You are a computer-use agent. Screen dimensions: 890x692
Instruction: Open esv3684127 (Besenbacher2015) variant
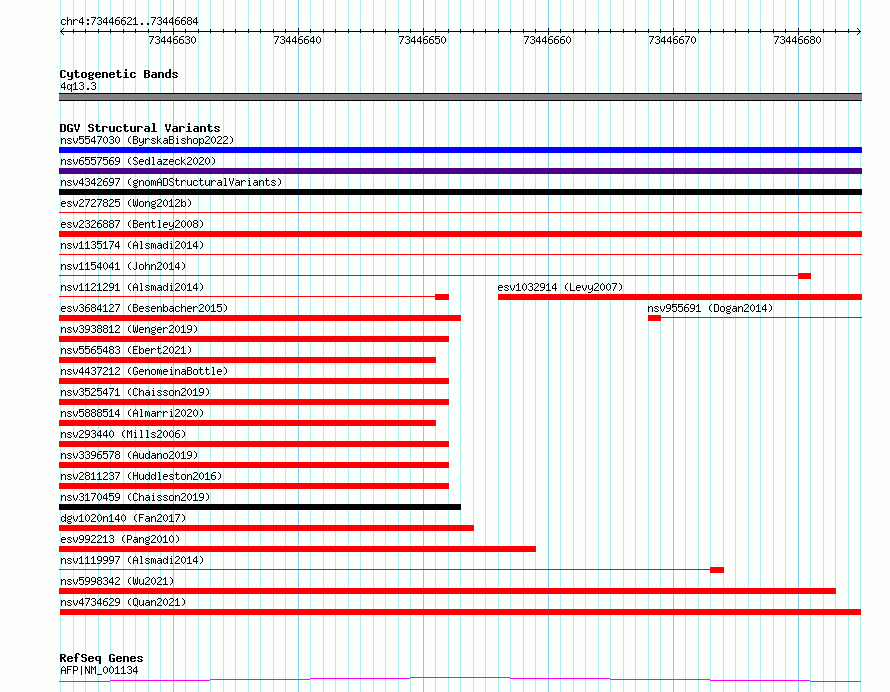[144, 308]
